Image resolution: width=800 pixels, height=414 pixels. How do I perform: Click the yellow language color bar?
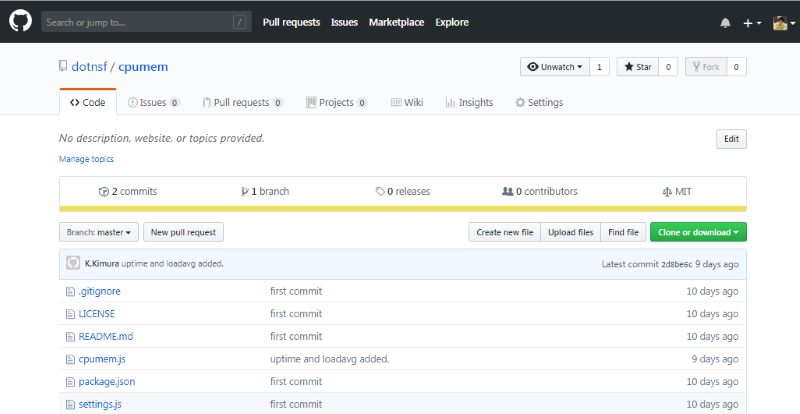coord(402,209)
